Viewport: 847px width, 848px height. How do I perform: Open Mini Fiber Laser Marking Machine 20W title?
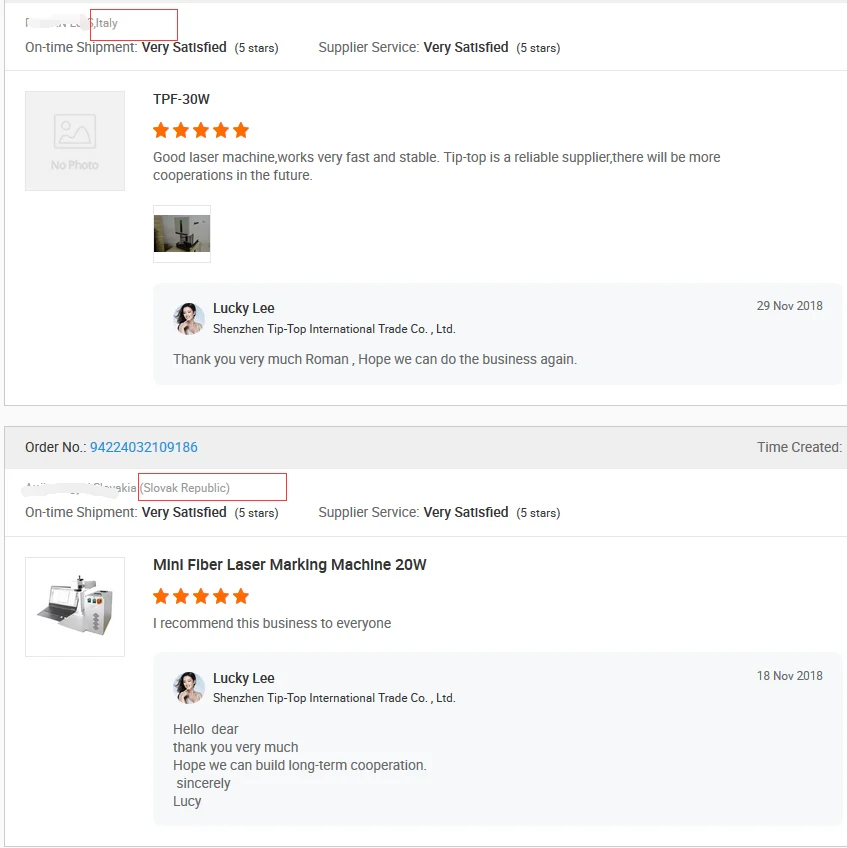[x=289, y=565]
